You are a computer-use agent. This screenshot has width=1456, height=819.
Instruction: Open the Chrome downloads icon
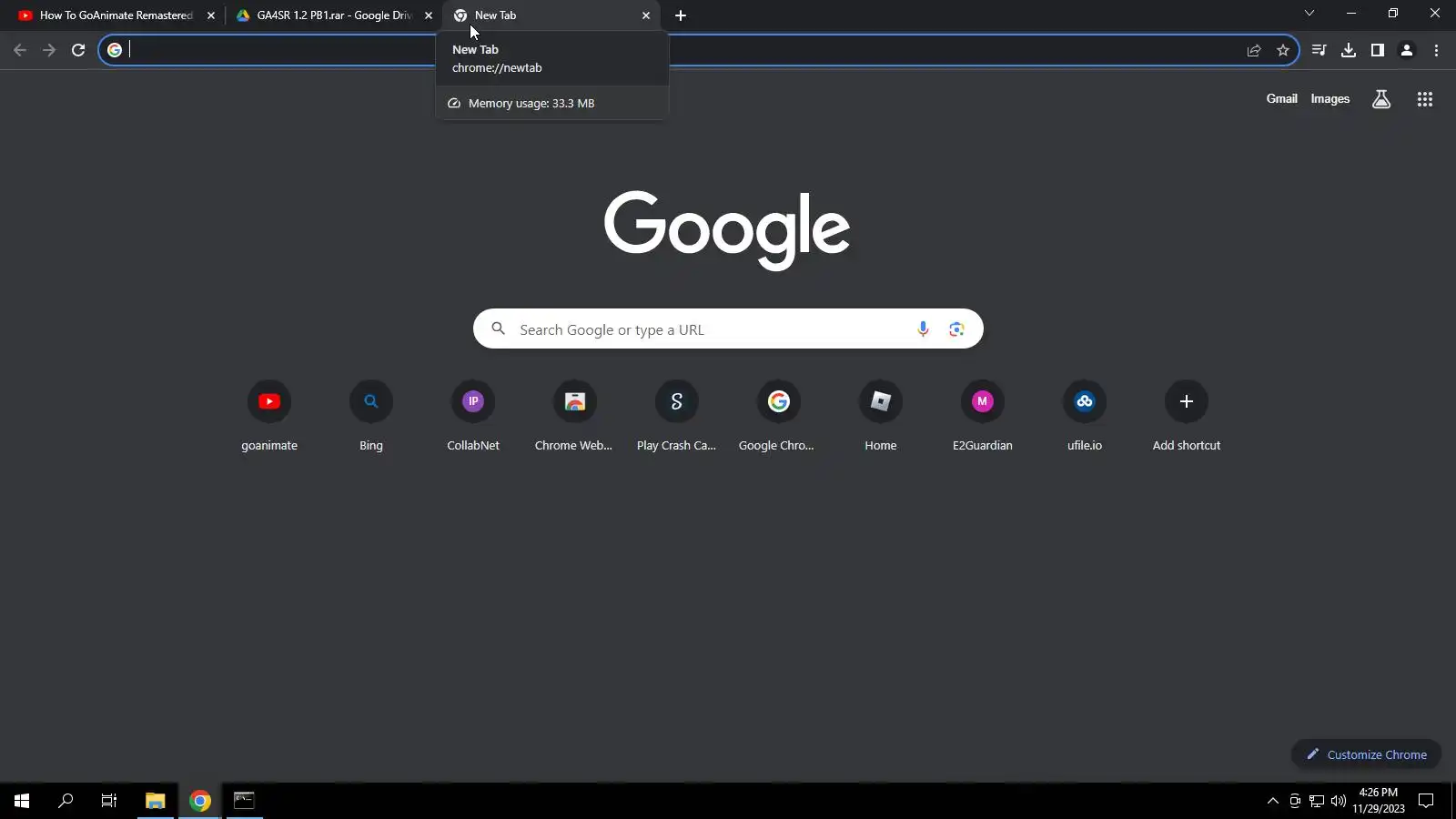pos(1349,50)
